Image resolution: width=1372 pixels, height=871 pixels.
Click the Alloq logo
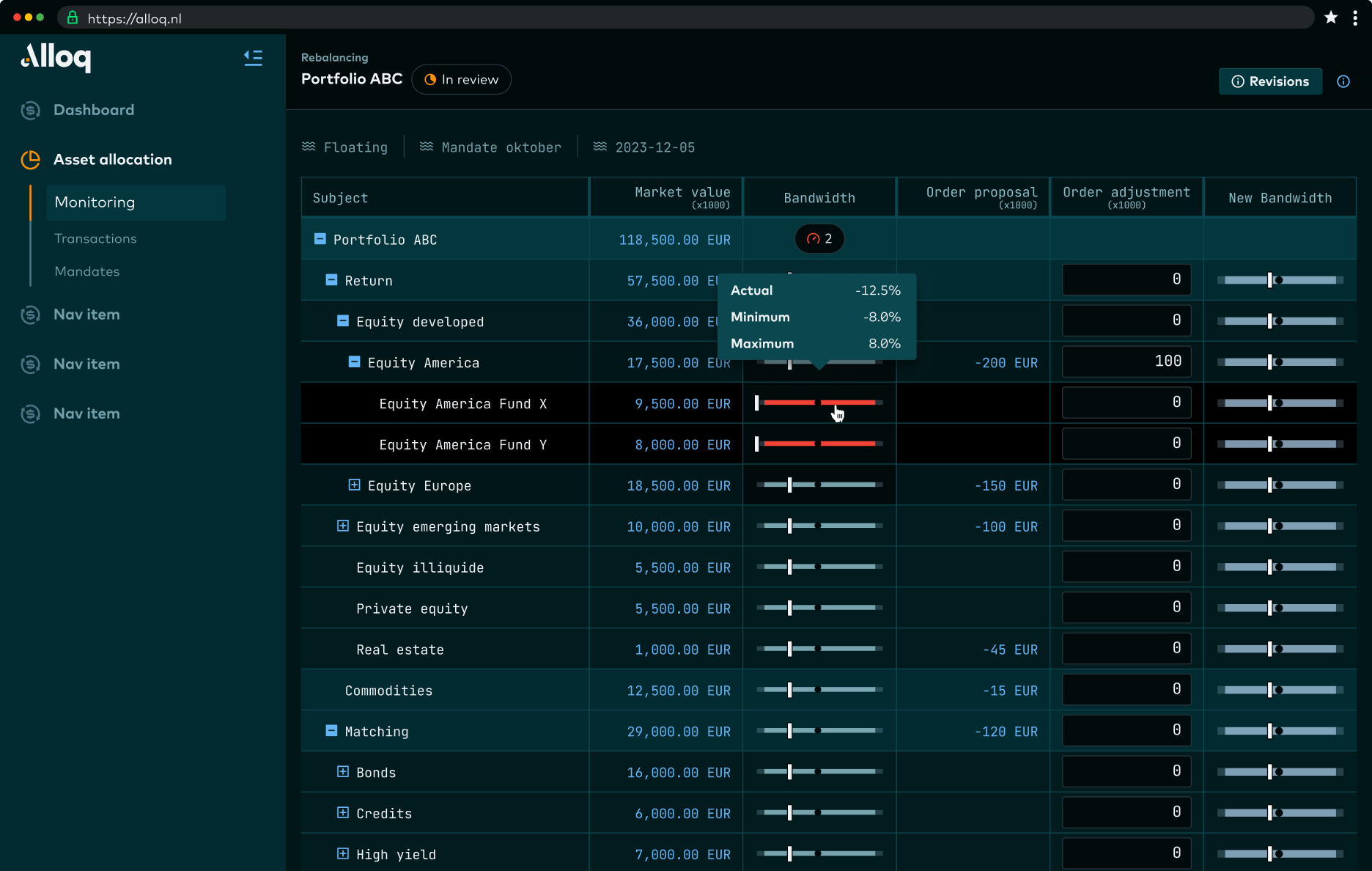tap(56, 57)
